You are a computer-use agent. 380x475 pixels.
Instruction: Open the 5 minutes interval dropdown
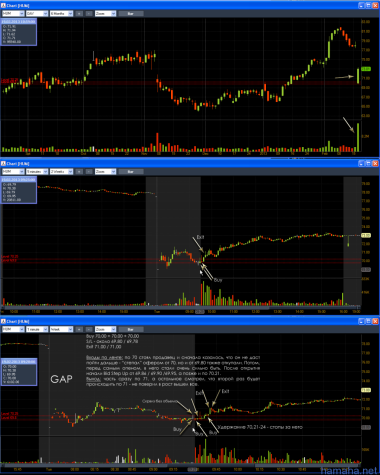tap(37, 171)
